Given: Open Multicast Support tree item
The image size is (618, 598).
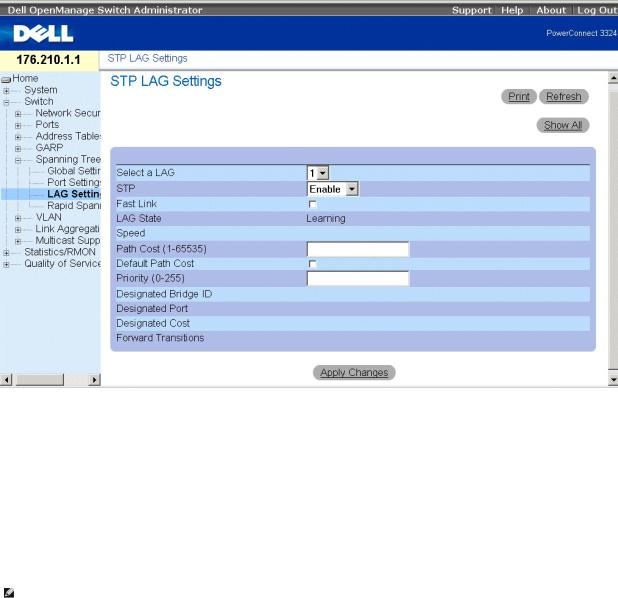Looking at the screenshot, I should click(68, 240).
